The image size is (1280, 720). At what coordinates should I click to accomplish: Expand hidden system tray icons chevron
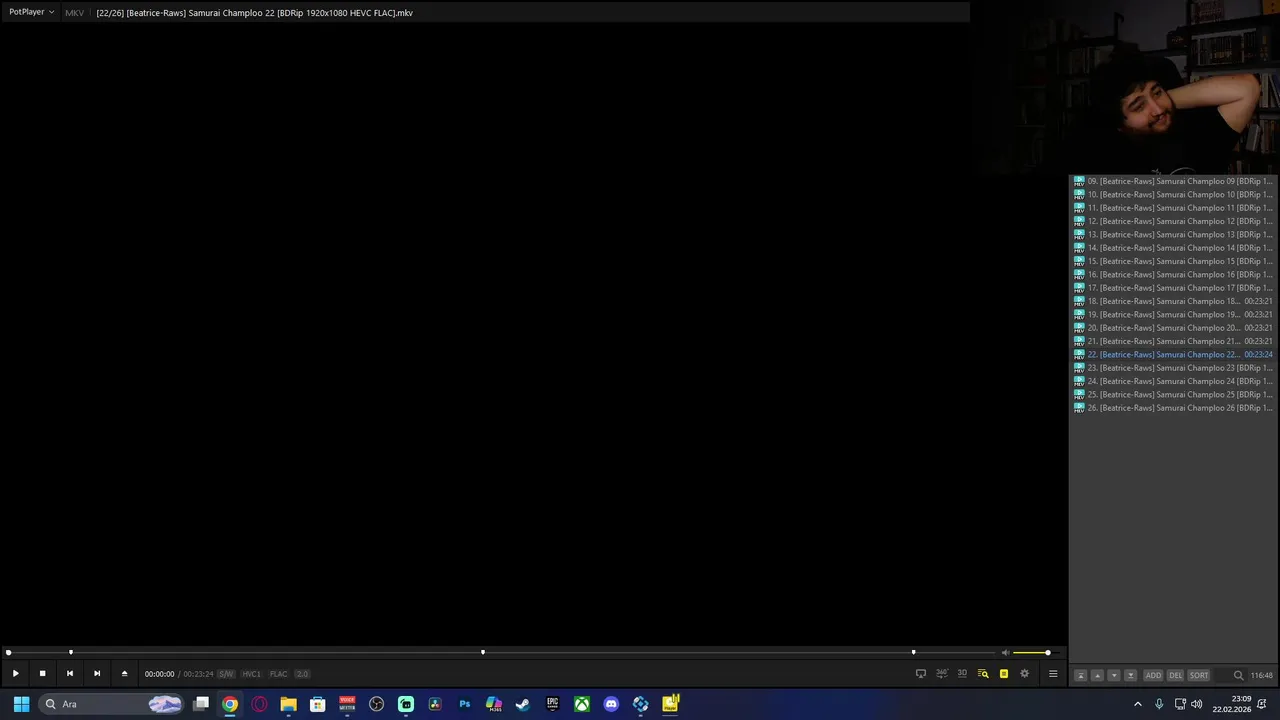click(1137, 704)
